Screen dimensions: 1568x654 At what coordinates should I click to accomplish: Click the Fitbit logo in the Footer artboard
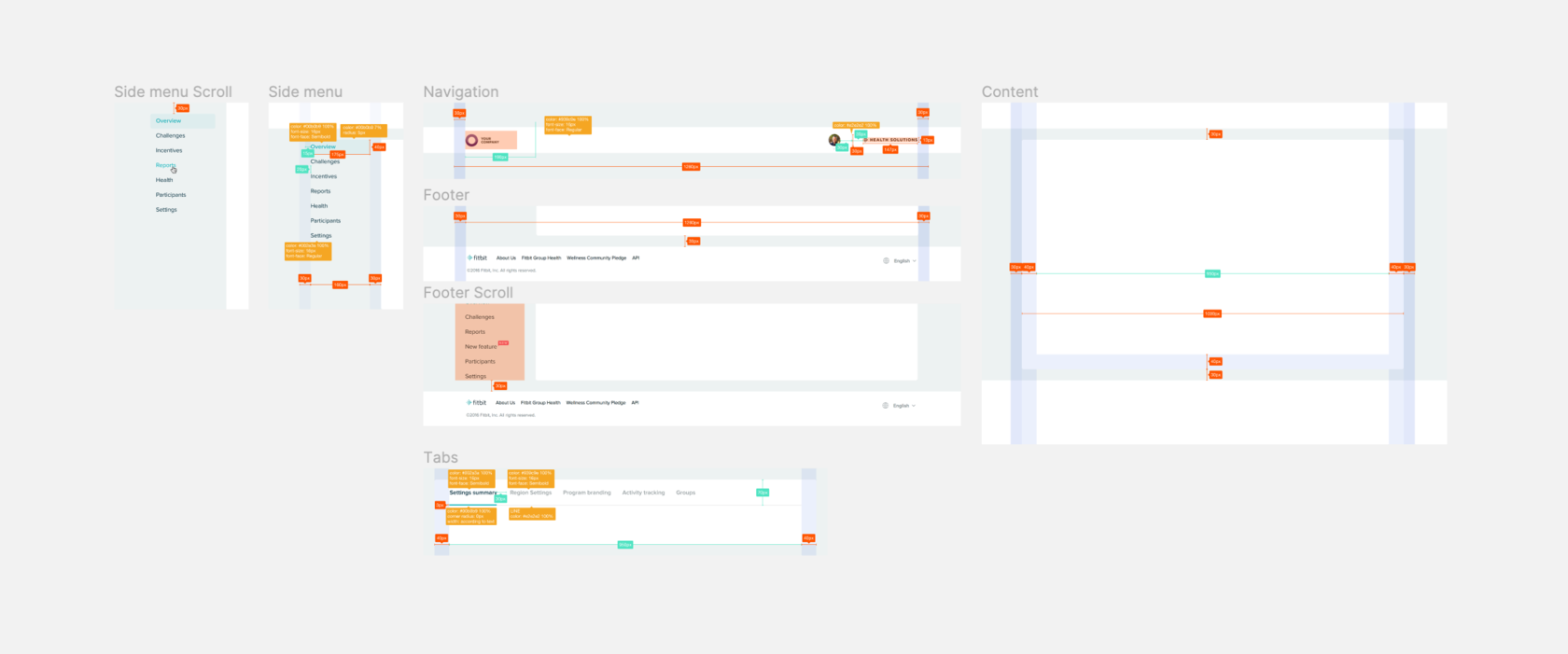pyautogui.click(x=478, y=257)
